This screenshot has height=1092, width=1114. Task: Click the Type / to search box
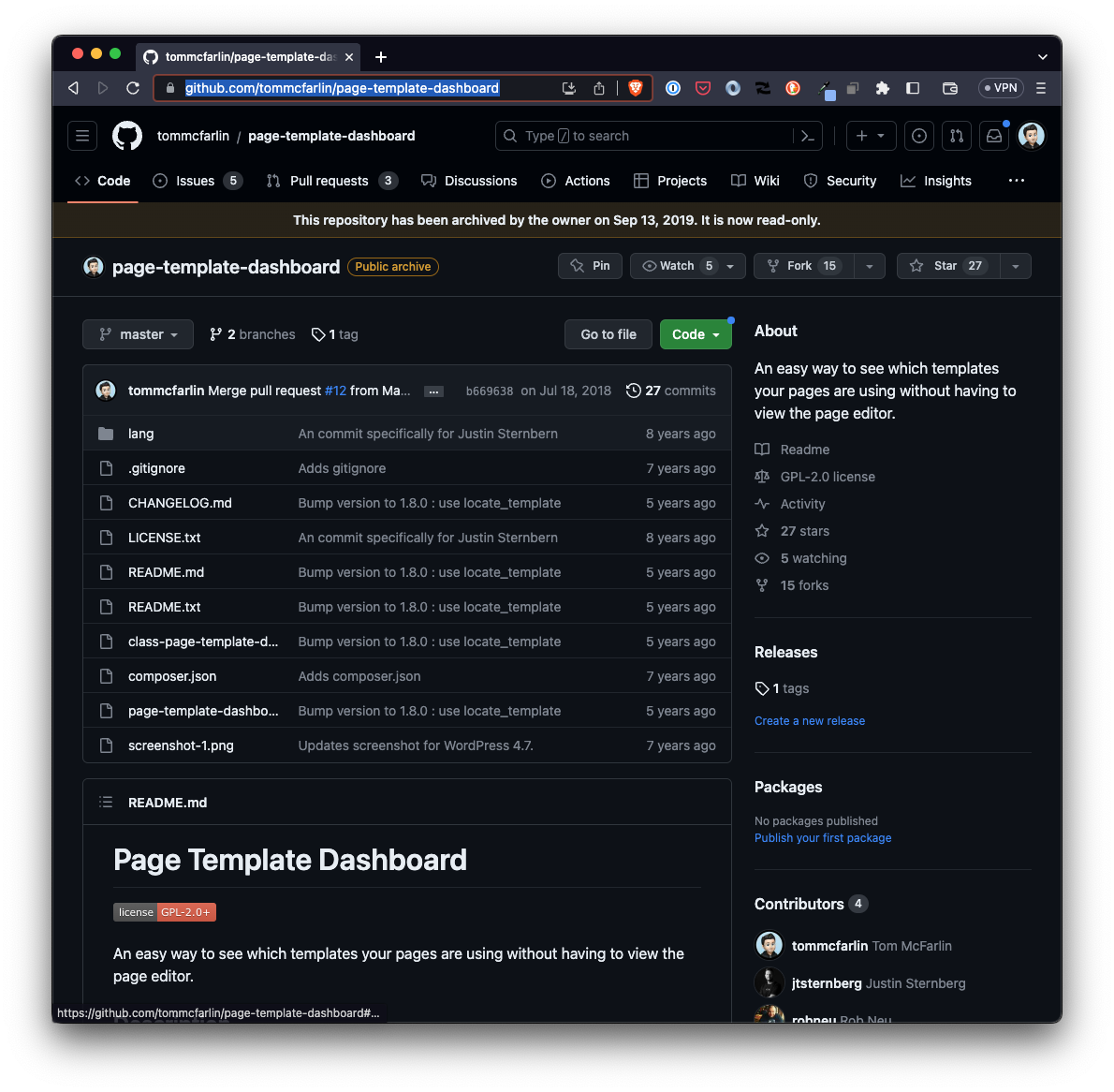click(x=659, y=136)
